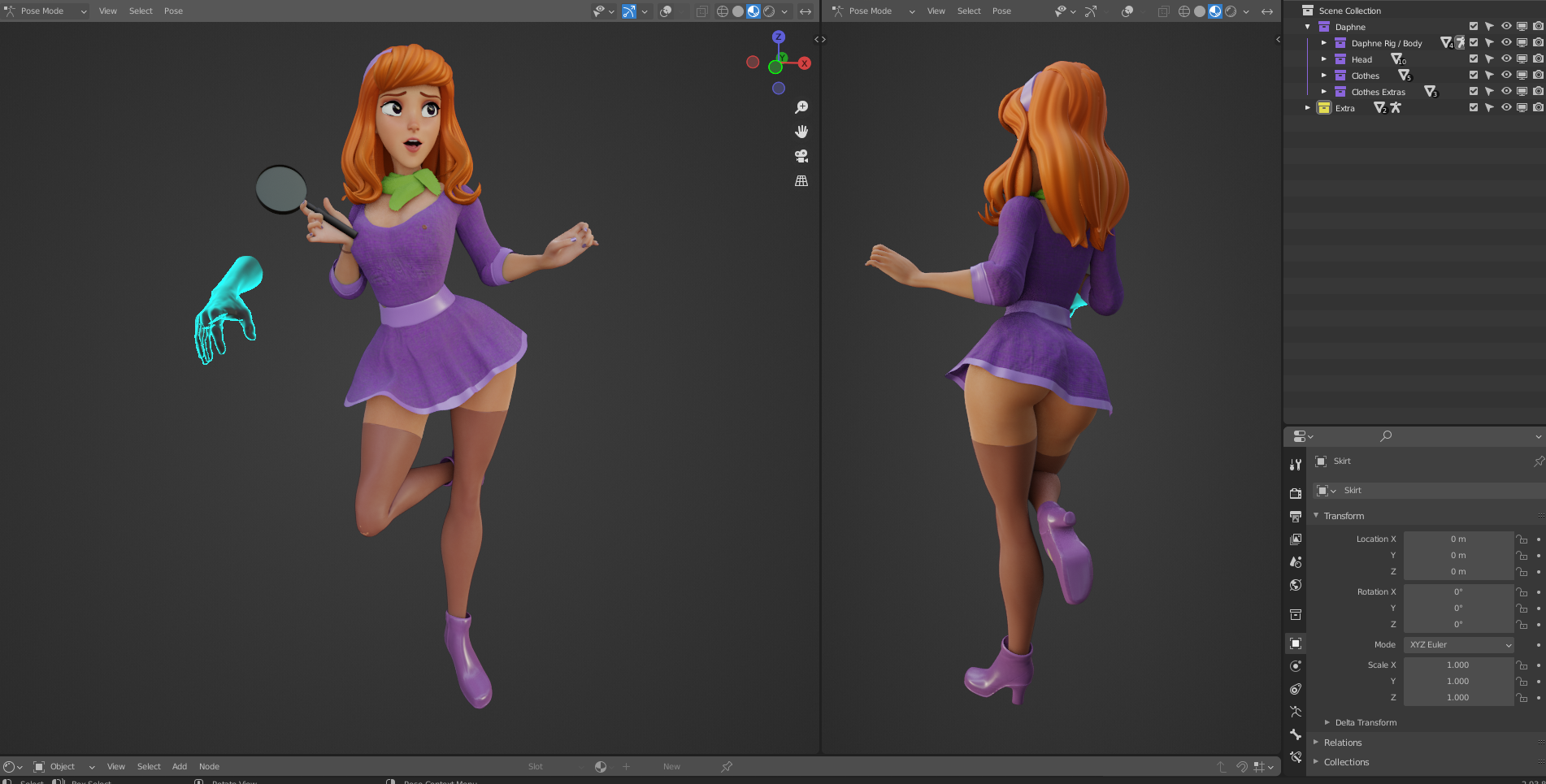Image resolution: width=1546 pixels, height=784 pixels.
Task: Open View menu in right viewport
Action: (936, 11)
